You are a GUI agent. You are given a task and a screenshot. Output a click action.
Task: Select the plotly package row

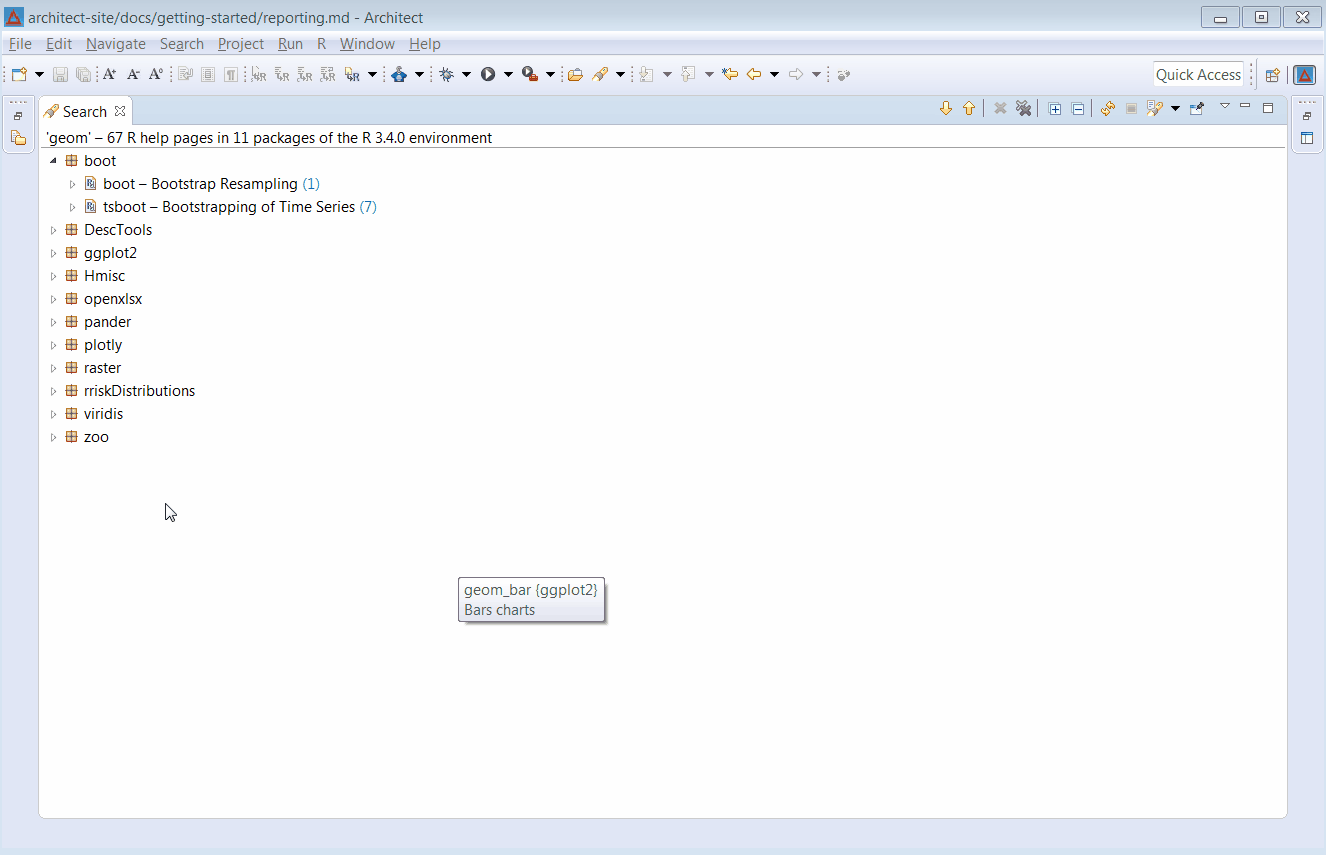pyautogui.click(x=93, y=345)
